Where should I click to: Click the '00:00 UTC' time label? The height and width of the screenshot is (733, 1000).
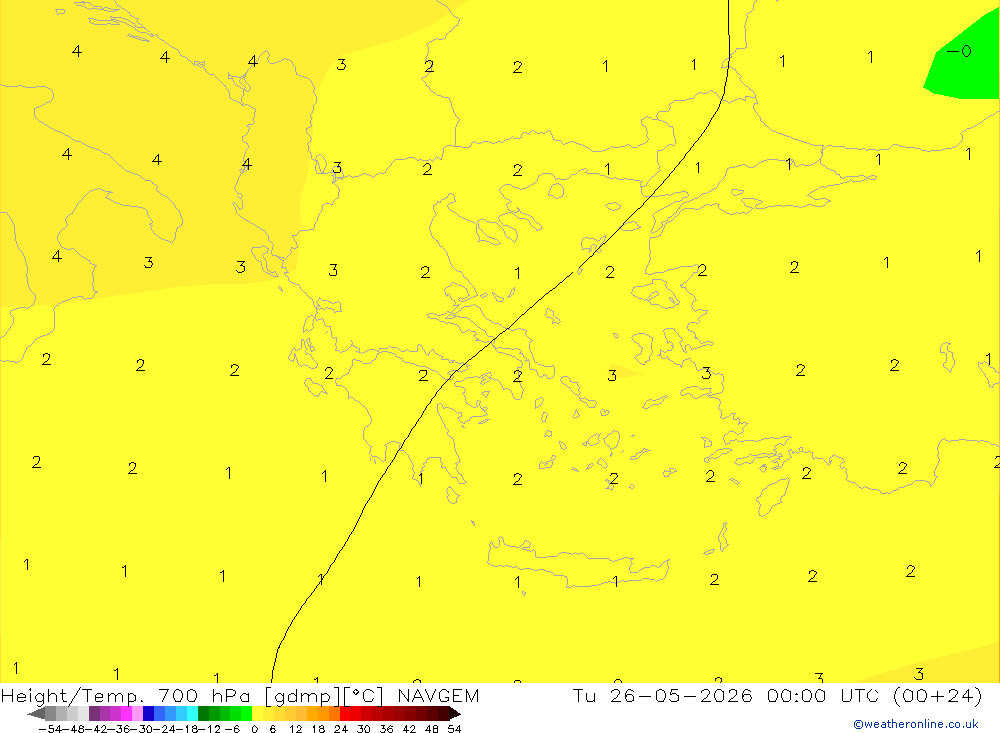pyautogui.click(x=823, y=695)
